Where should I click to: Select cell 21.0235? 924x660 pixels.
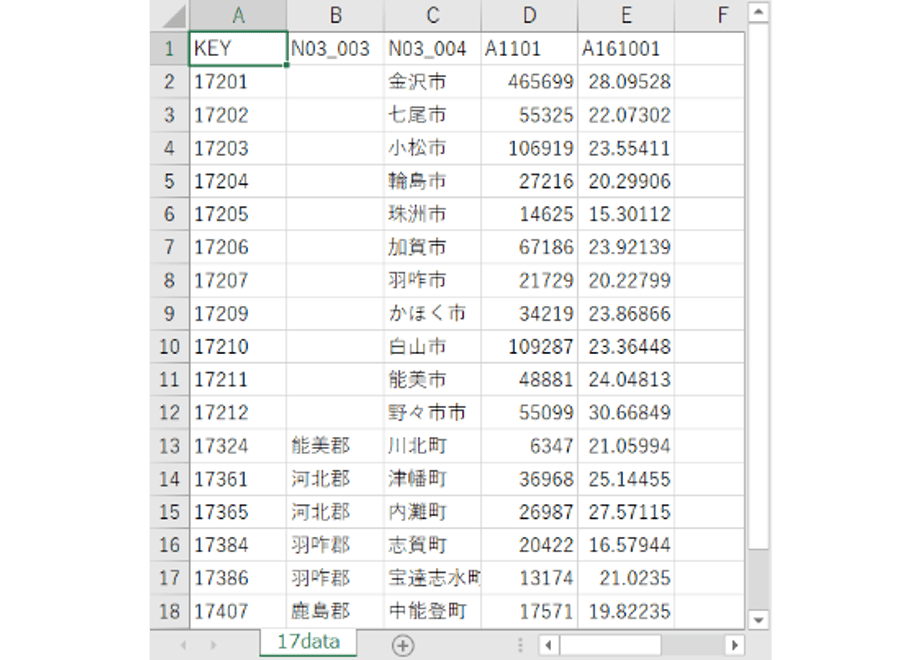[626, 578]
